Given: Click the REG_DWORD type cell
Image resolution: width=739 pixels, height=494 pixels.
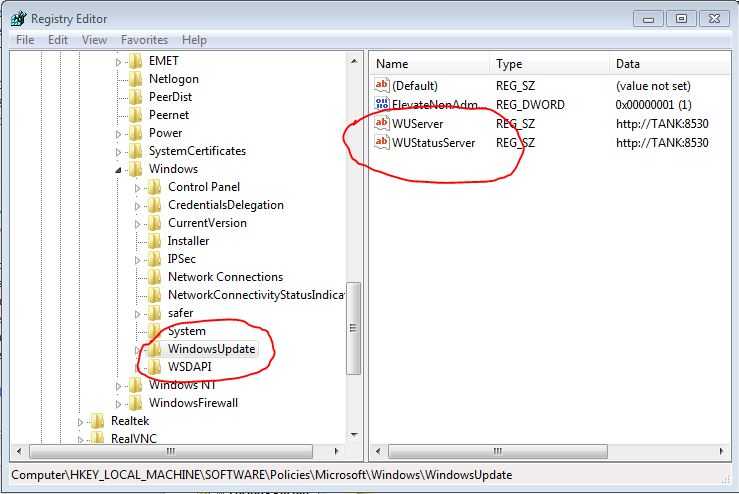Looking at the screenshot, I should point(530,105).
